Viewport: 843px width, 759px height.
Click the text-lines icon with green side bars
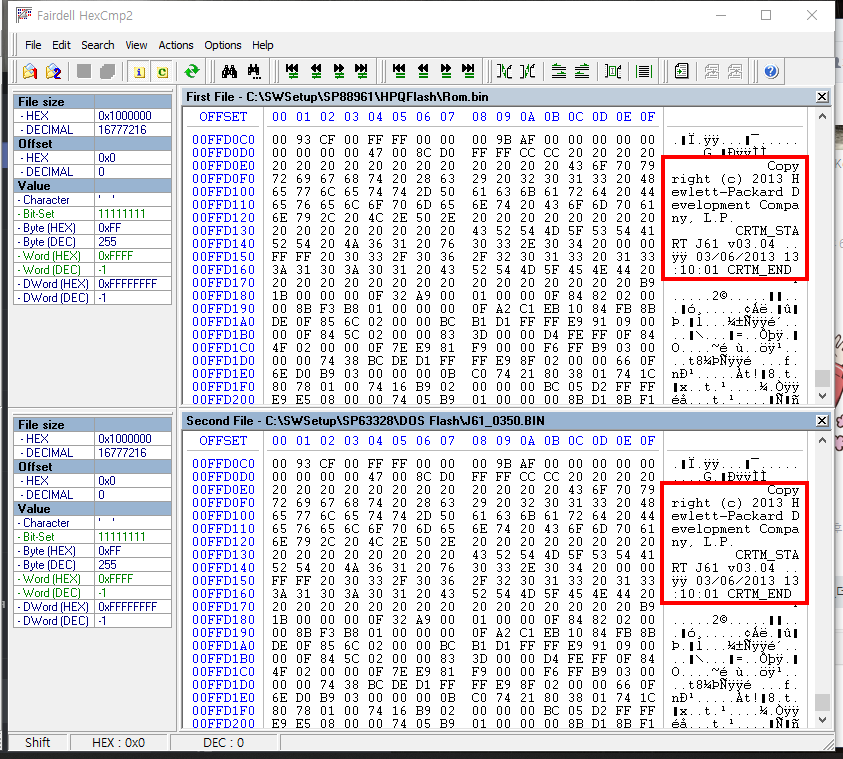644,71
